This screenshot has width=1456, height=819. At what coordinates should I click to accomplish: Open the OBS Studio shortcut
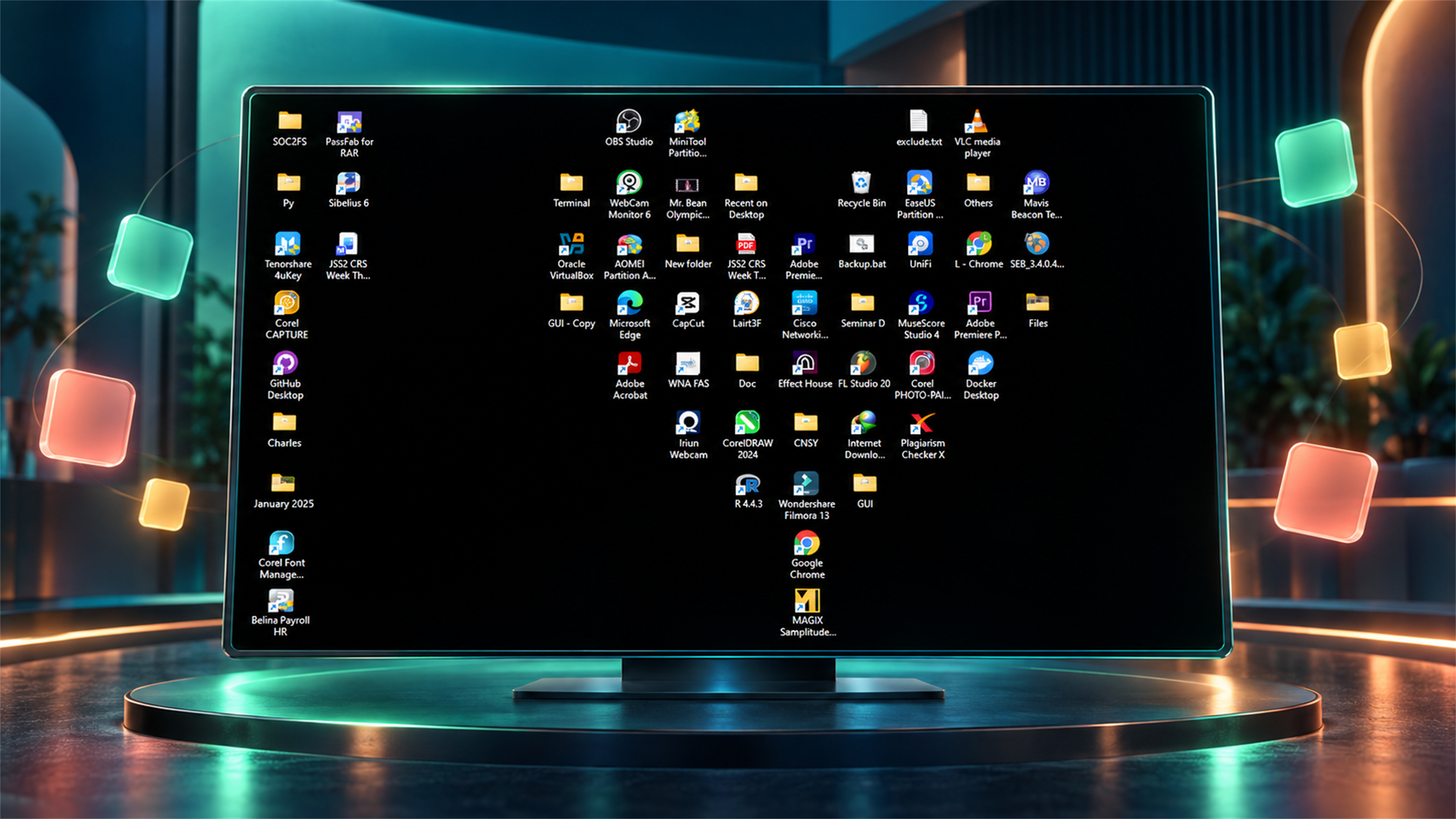point(629,121)
